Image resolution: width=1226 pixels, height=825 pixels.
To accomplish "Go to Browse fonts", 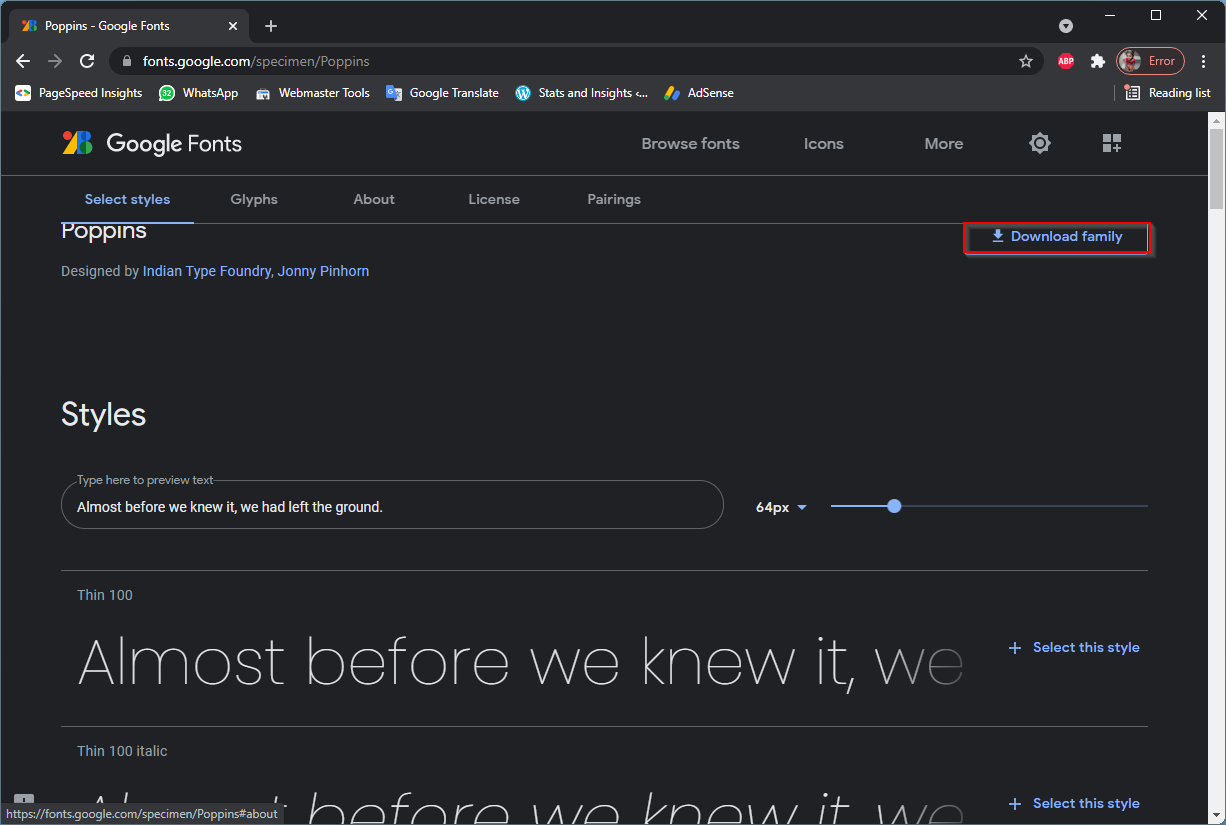I will tap(691, 144).
